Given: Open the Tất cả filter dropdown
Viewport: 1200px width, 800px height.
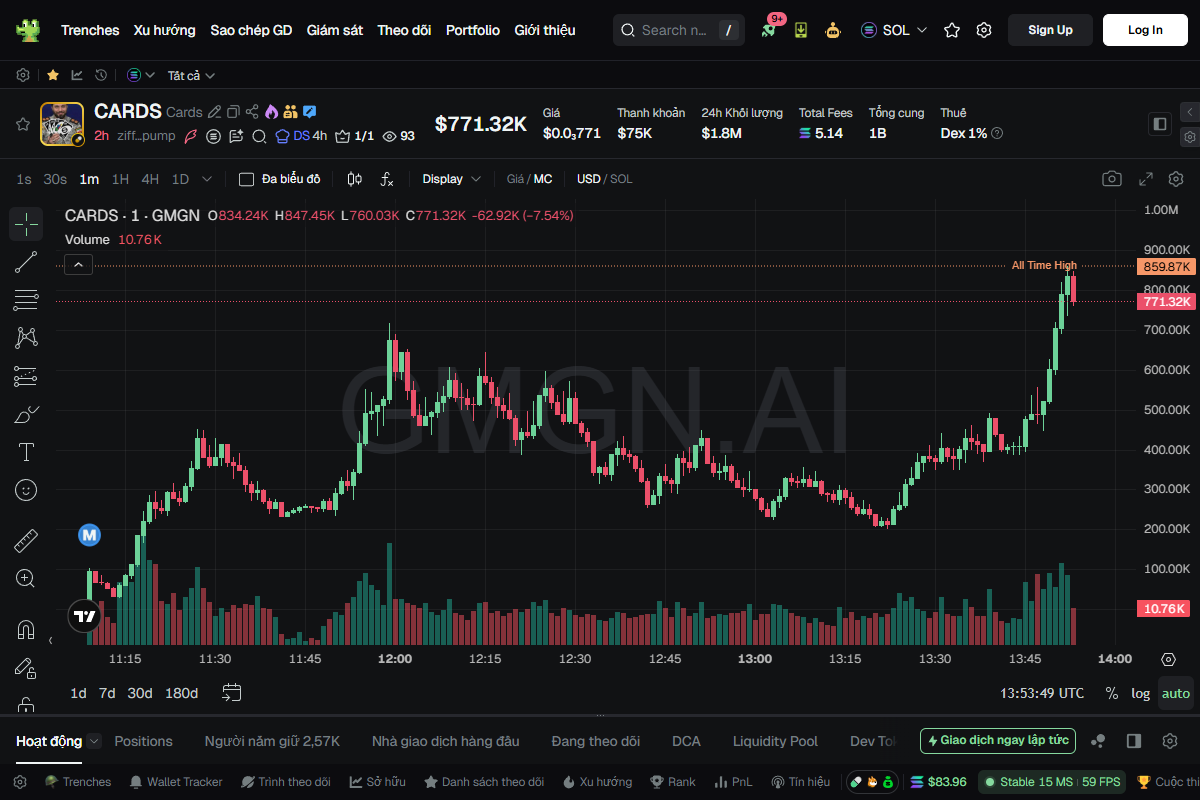Looking at the screenshot, I should click(x=191, y=75).
